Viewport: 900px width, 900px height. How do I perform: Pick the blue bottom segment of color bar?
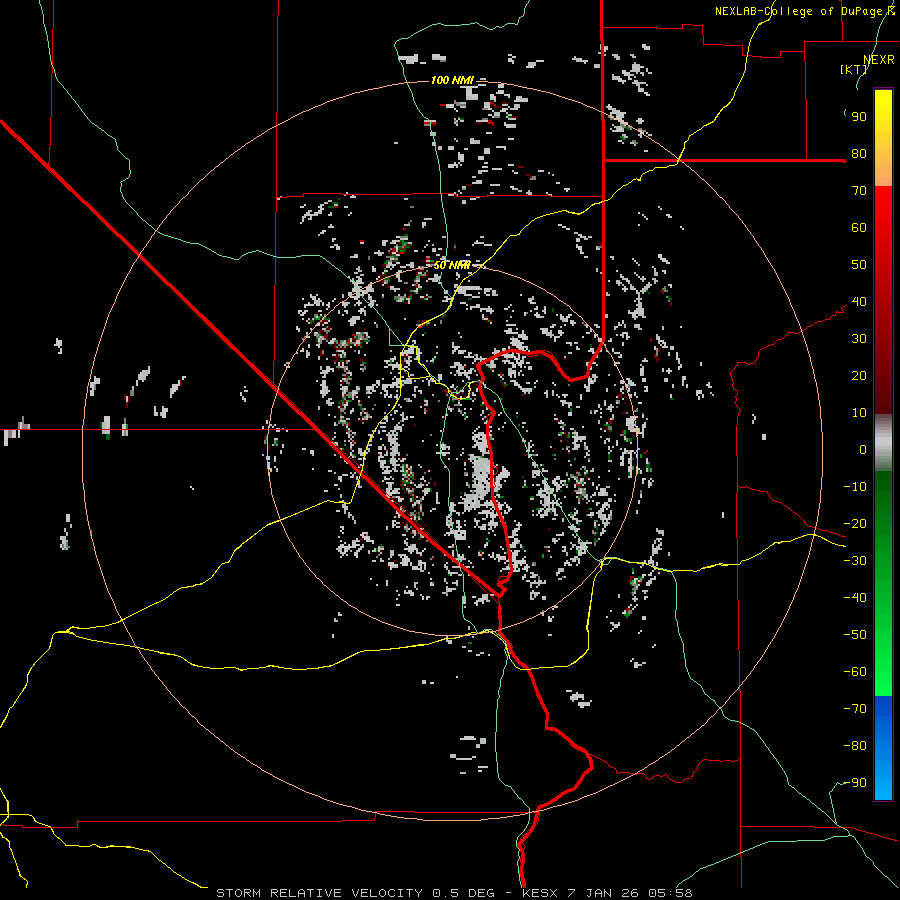click(x=883, y=748)
